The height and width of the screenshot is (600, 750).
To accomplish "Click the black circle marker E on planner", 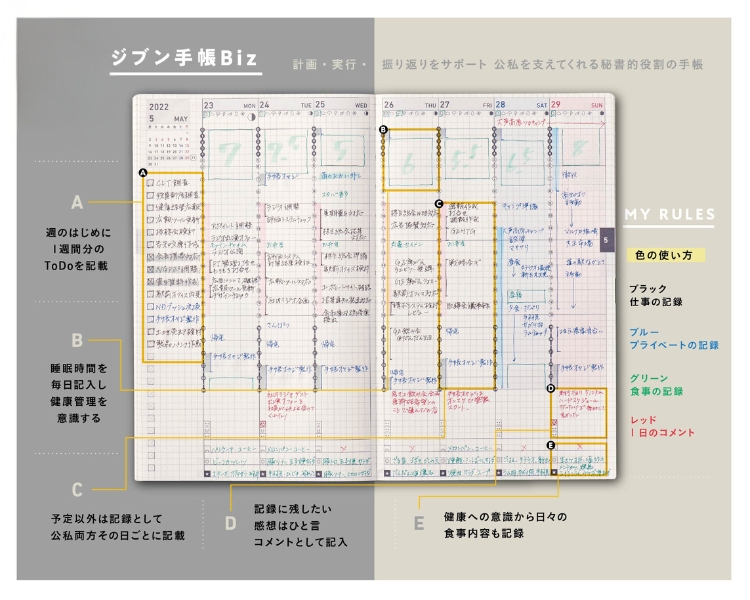I will tap(551, 445).
